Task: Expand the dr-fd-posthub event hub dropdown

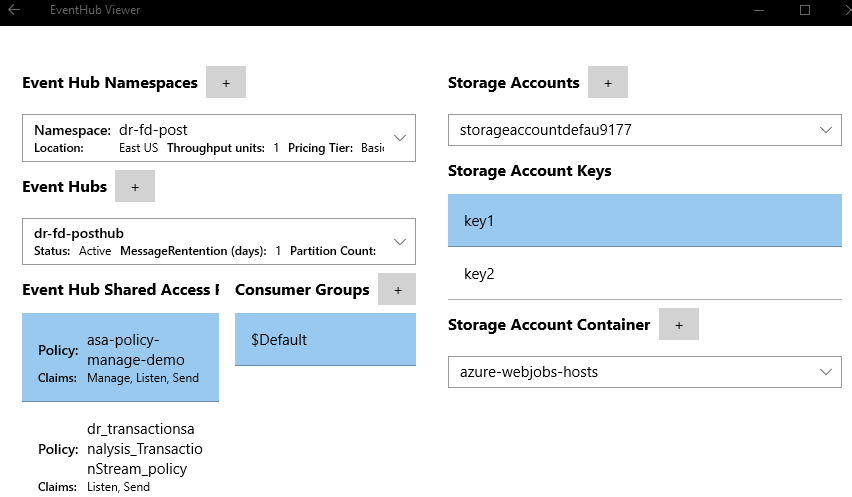Action: click(219, 242)
